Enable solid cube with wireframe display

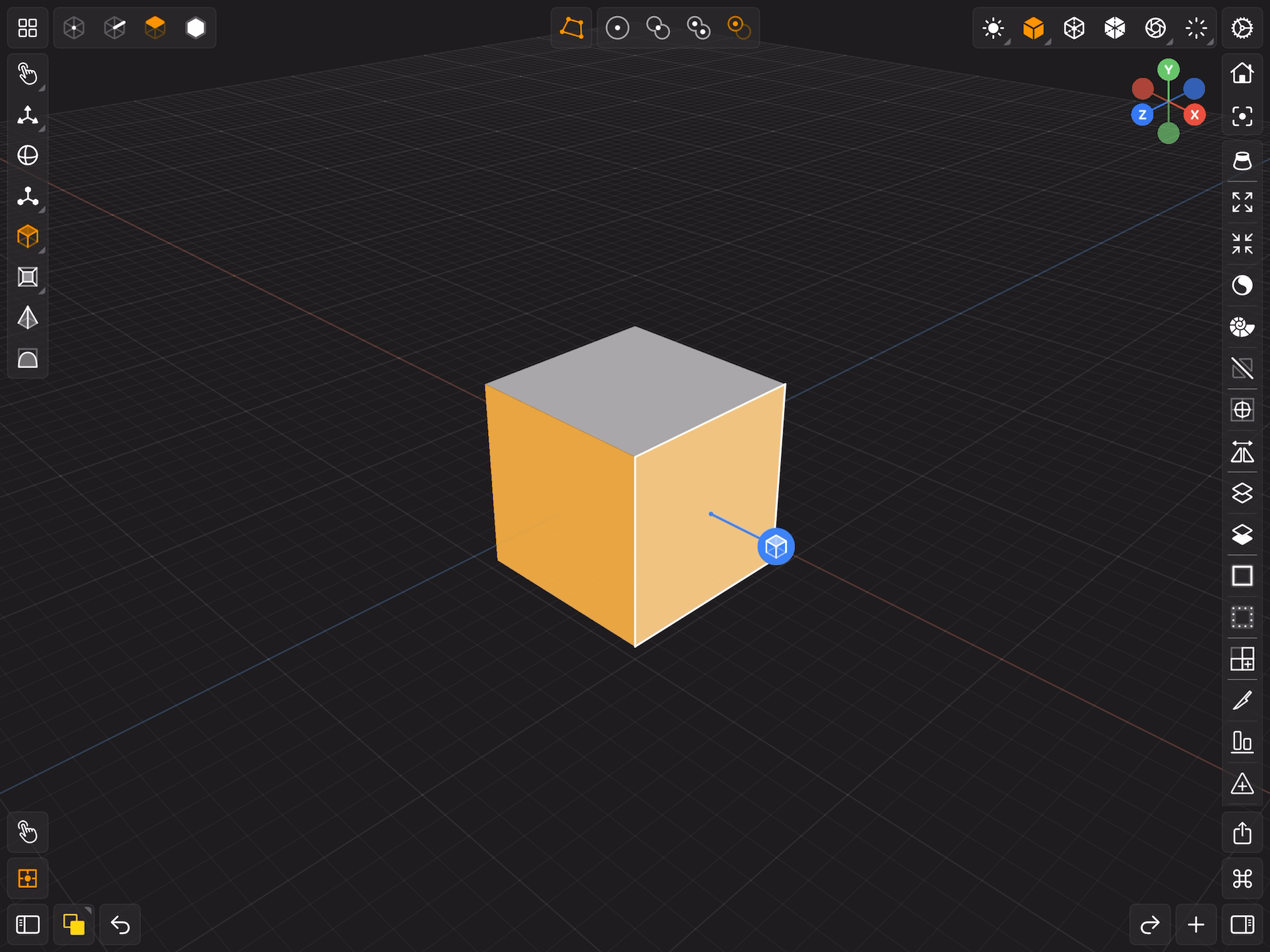(x=1115, y=28)
